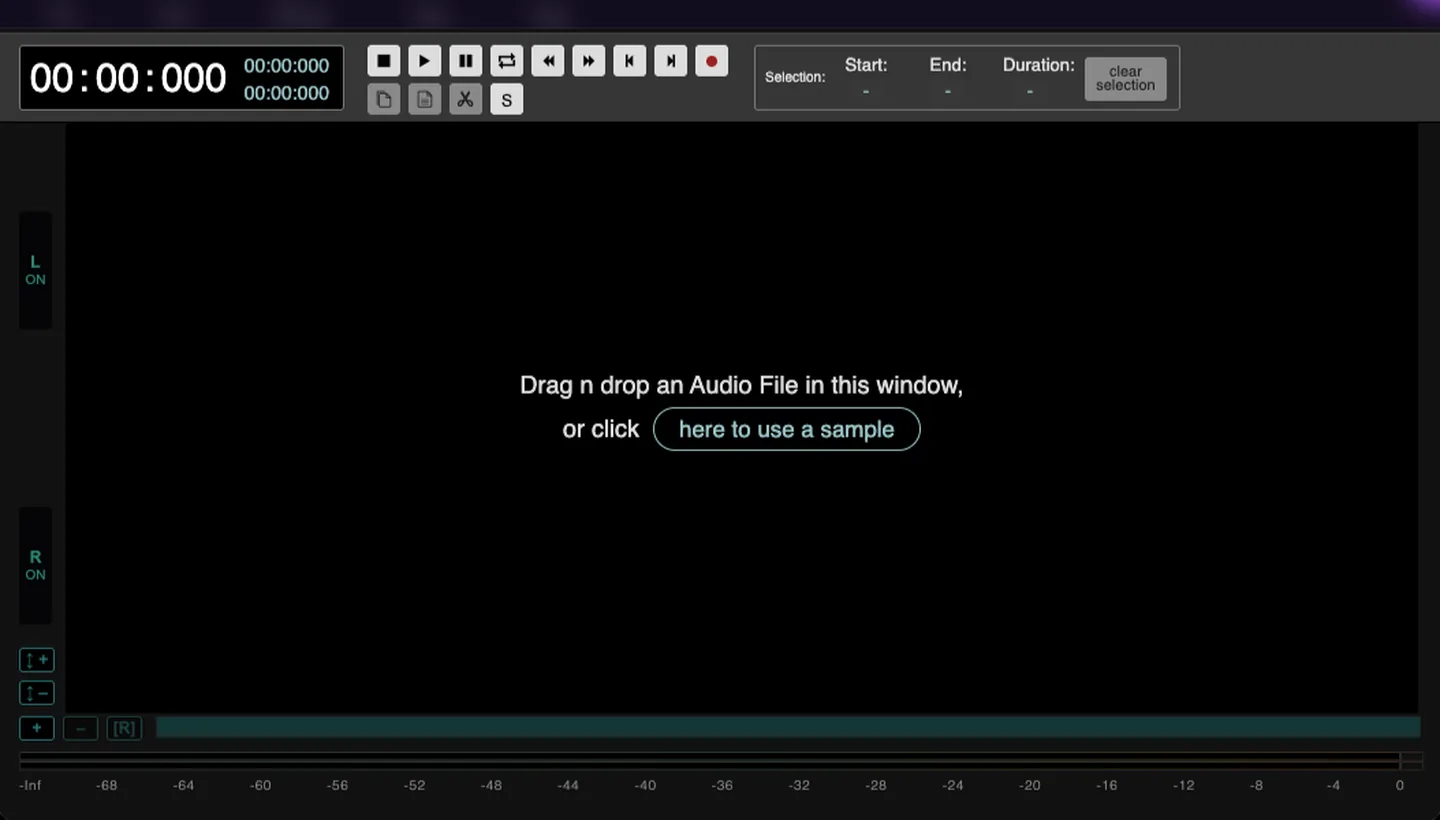This screenshot has height=820, width=1440.
Task: Fast forward using the double-right arrow button
Action: (588, 61)
